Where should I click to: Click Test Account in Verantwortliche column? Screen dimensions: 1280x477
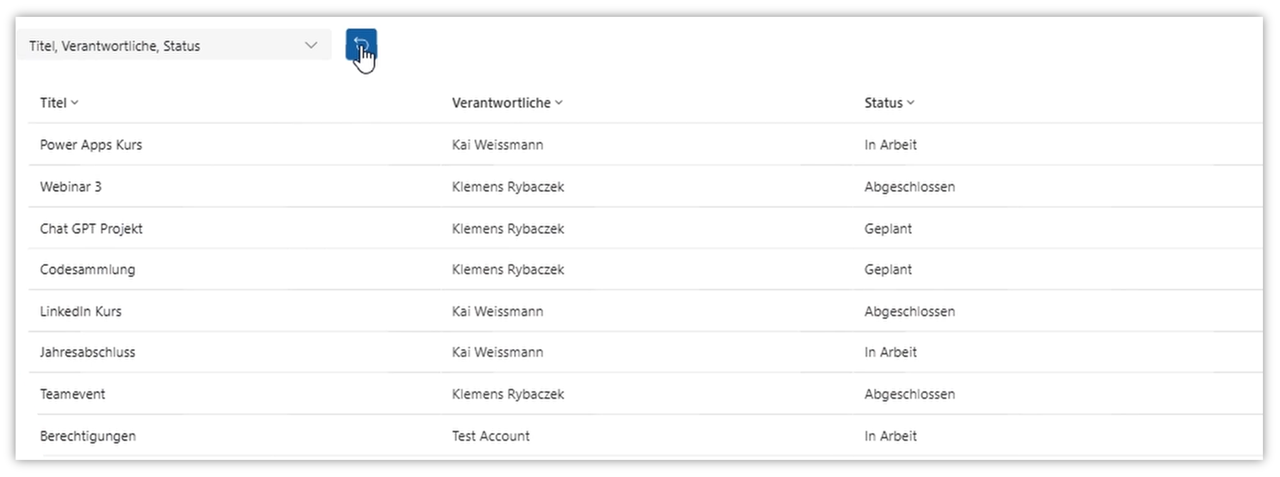[x=491, y=436]
